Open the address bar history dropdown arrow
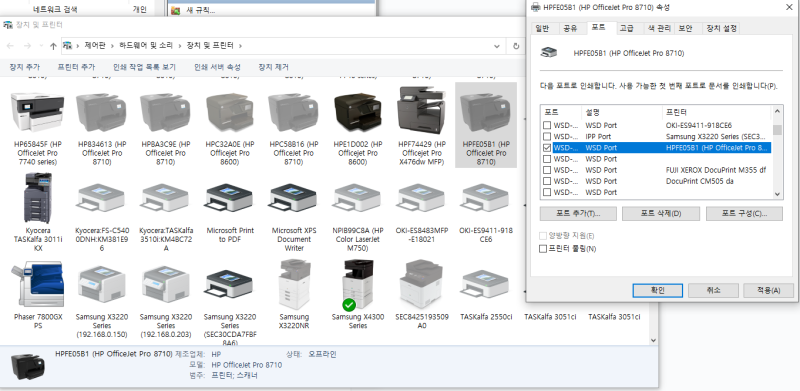The height and width of the screenshot is (391, 800). point(497,46)
